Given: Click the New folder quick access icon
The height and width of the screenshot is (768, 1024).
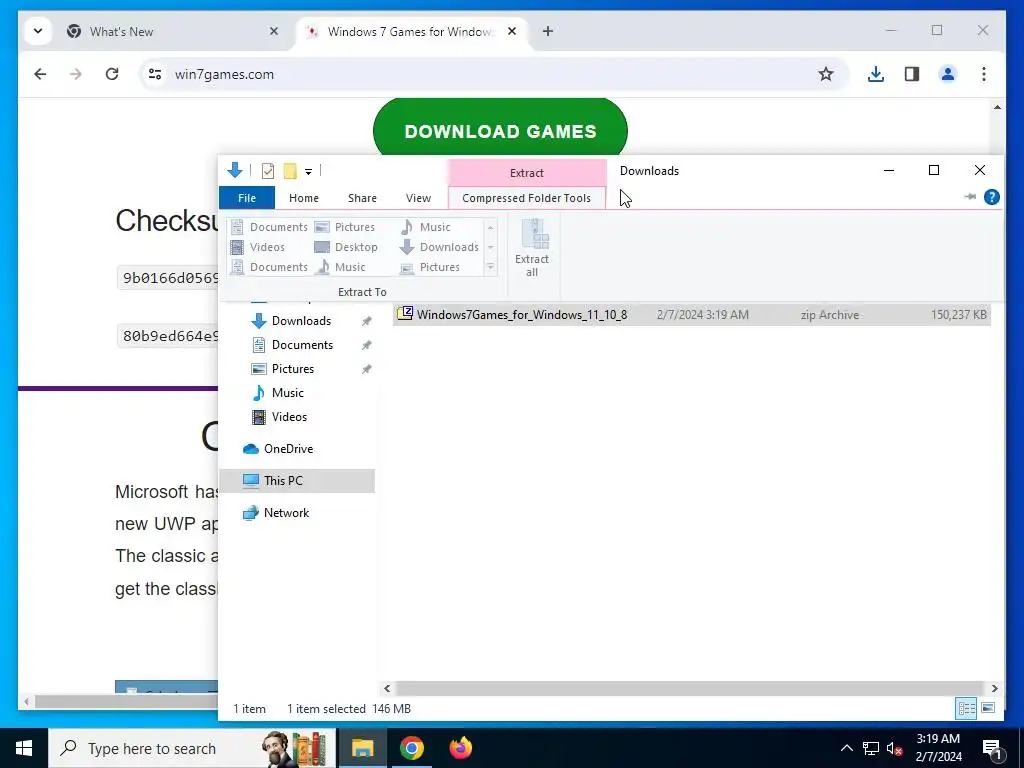Looking at the screenshot, I should pos(290,171).
